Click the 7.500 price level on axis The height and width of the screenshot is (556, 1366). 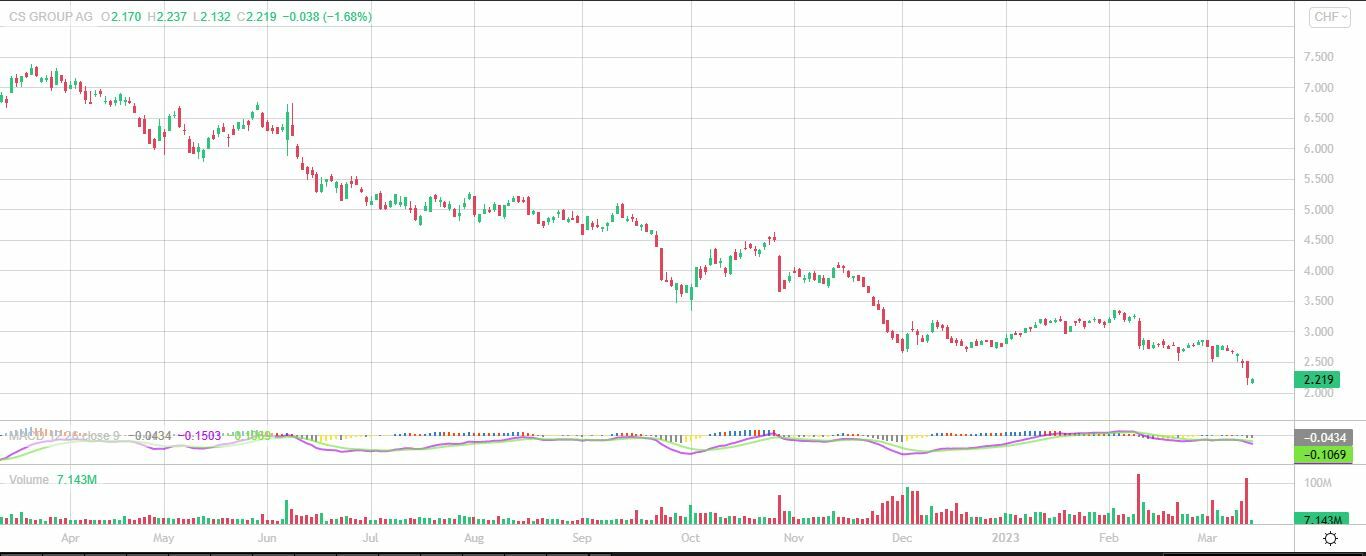1320,58
